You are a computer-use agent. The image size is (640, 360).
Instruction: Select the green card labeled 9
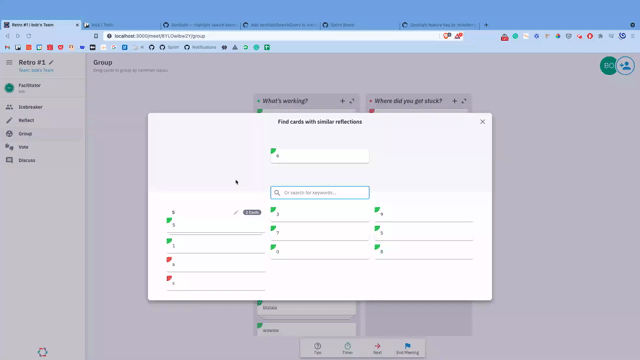click(424, 214)
